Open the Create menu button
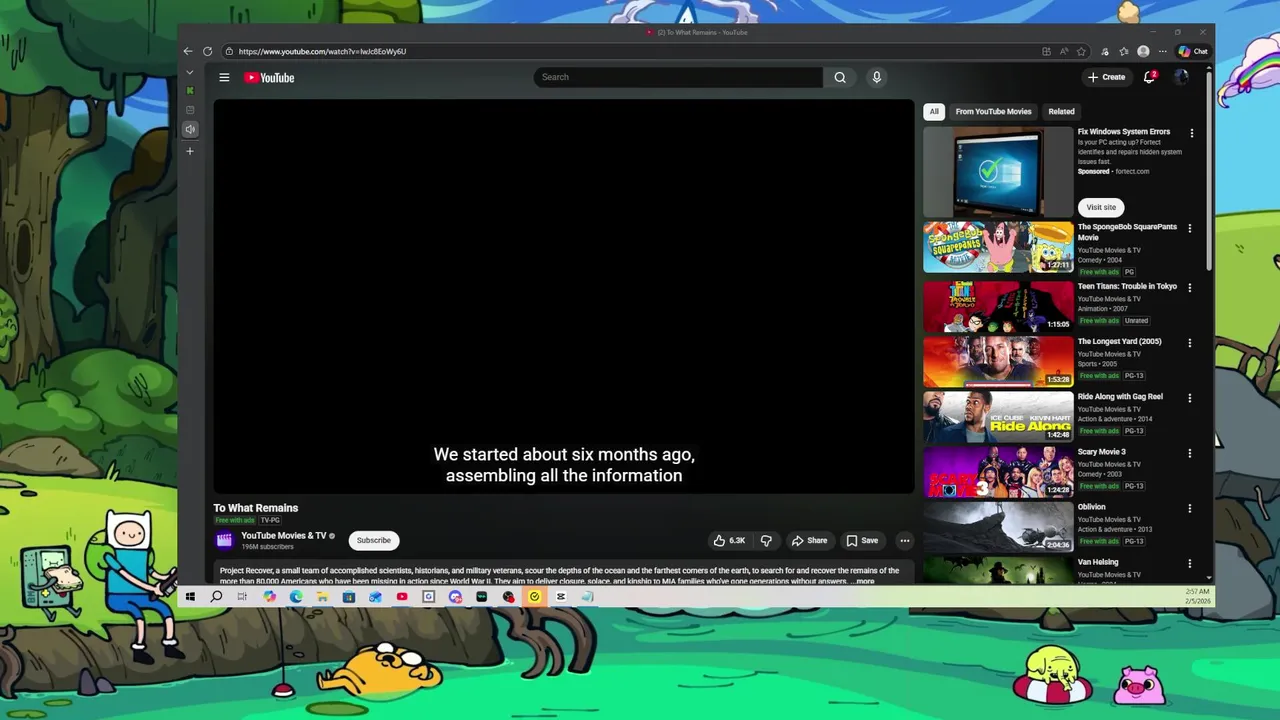The height and width of the screenshot is (720, 1280). tap(1106, 77)
